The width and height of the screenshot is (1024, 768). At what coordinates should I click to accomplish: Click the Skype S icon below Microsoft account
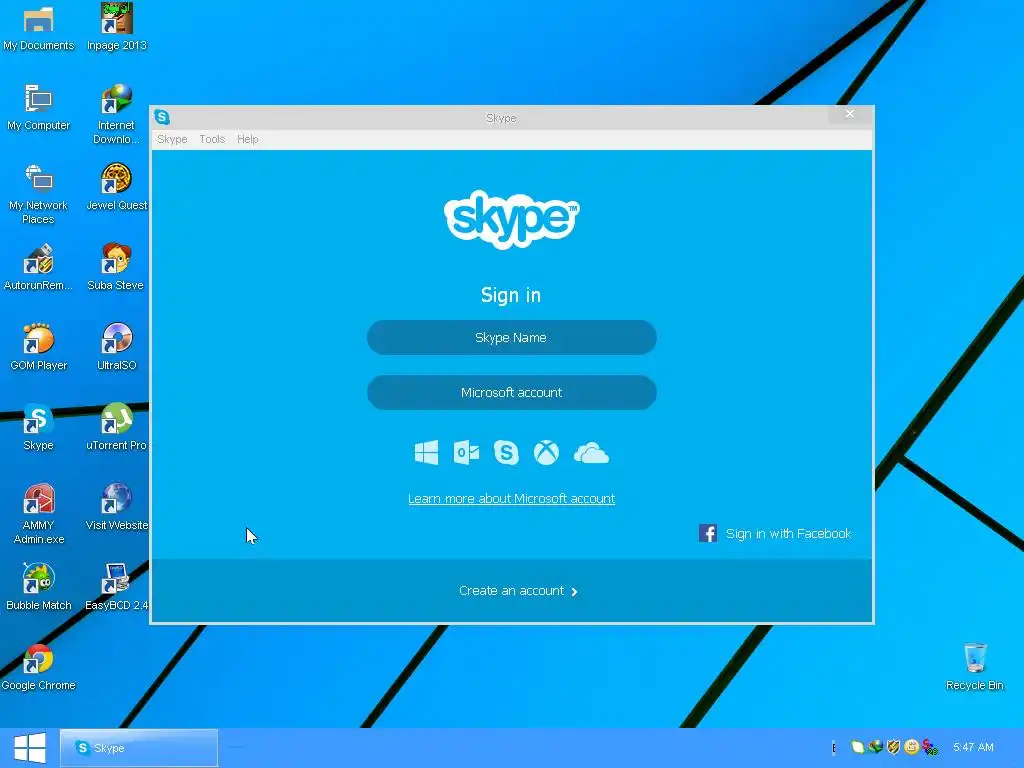506,452
